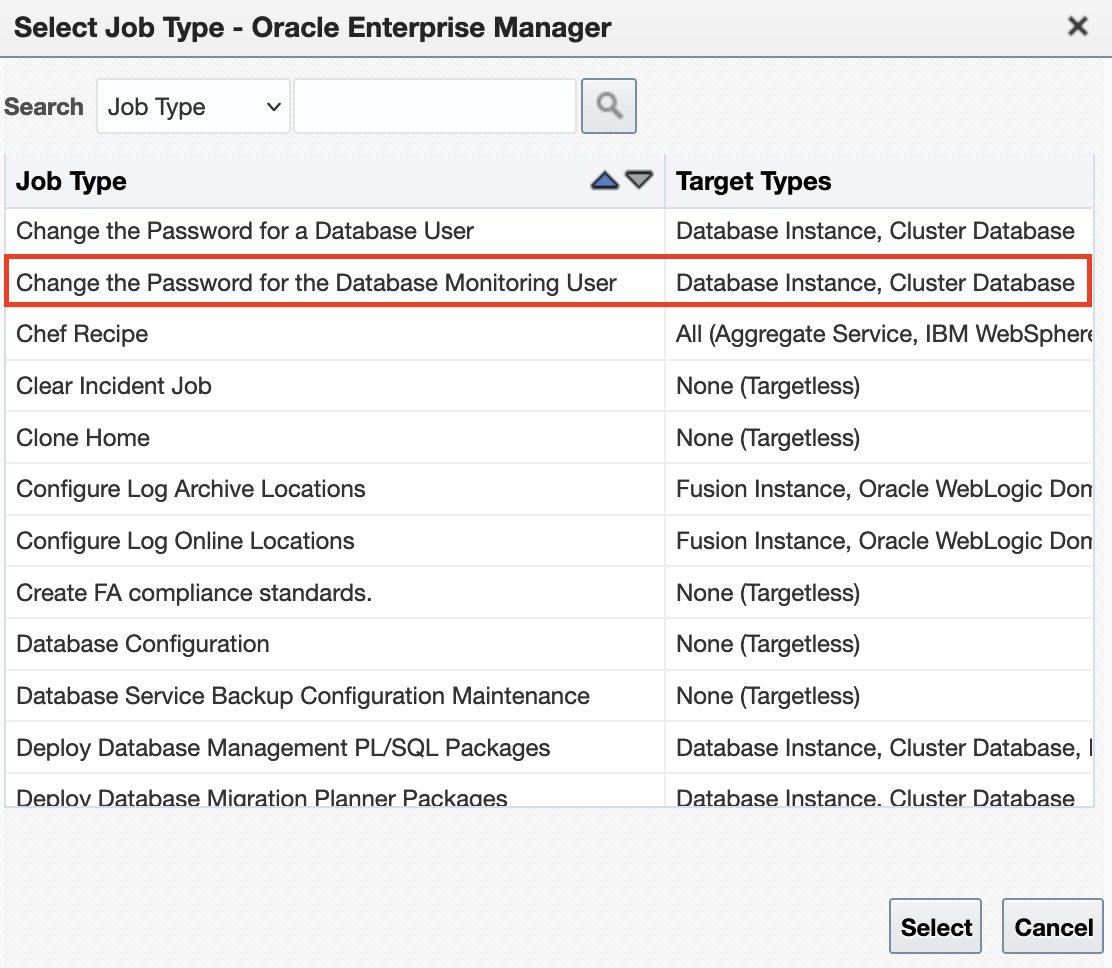
Task: Close the Select Job Type dialog
Action: point(1077,27)
